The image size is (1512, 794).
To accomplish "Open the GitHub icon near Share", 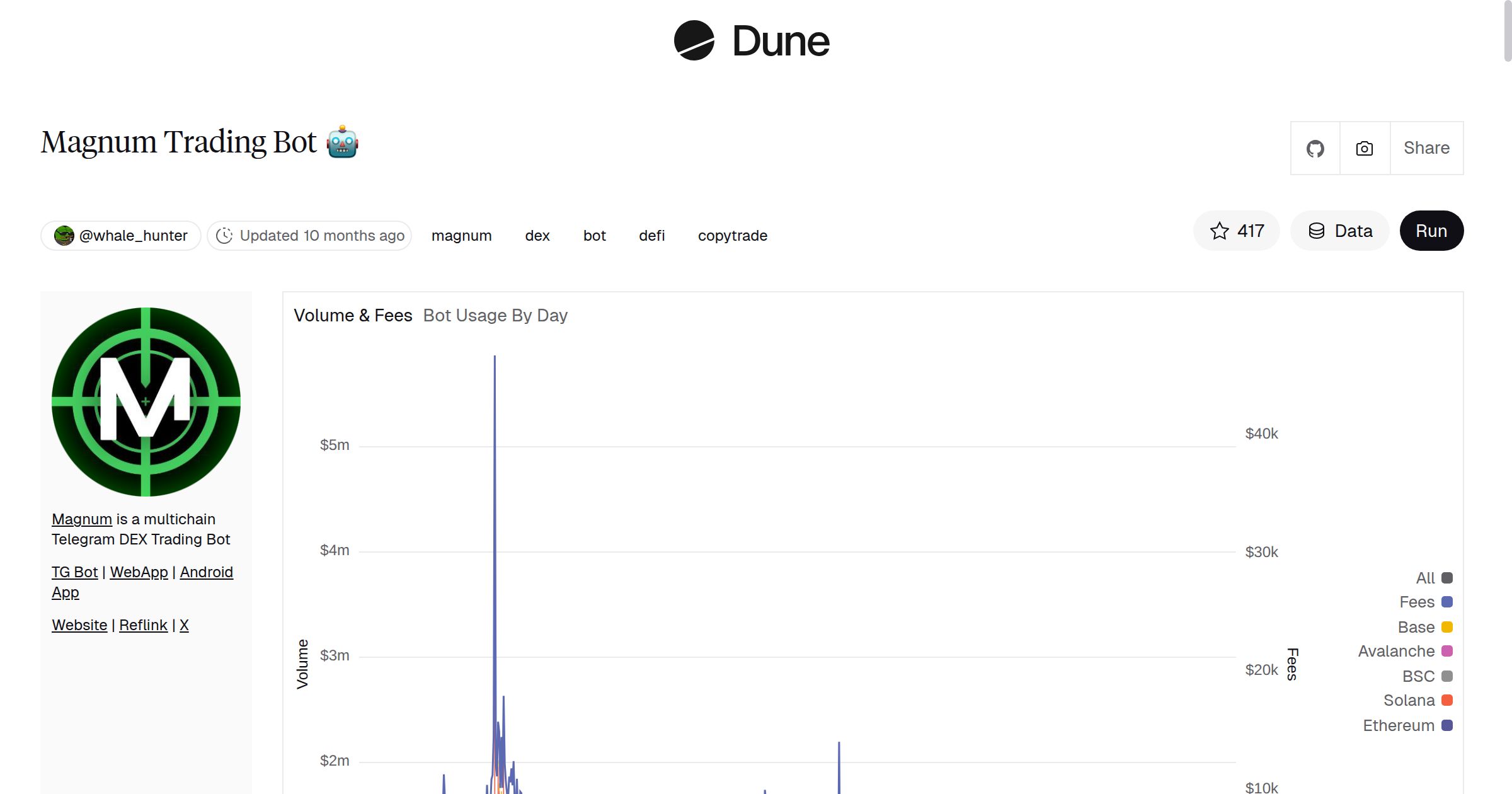I will [1315, 147].
